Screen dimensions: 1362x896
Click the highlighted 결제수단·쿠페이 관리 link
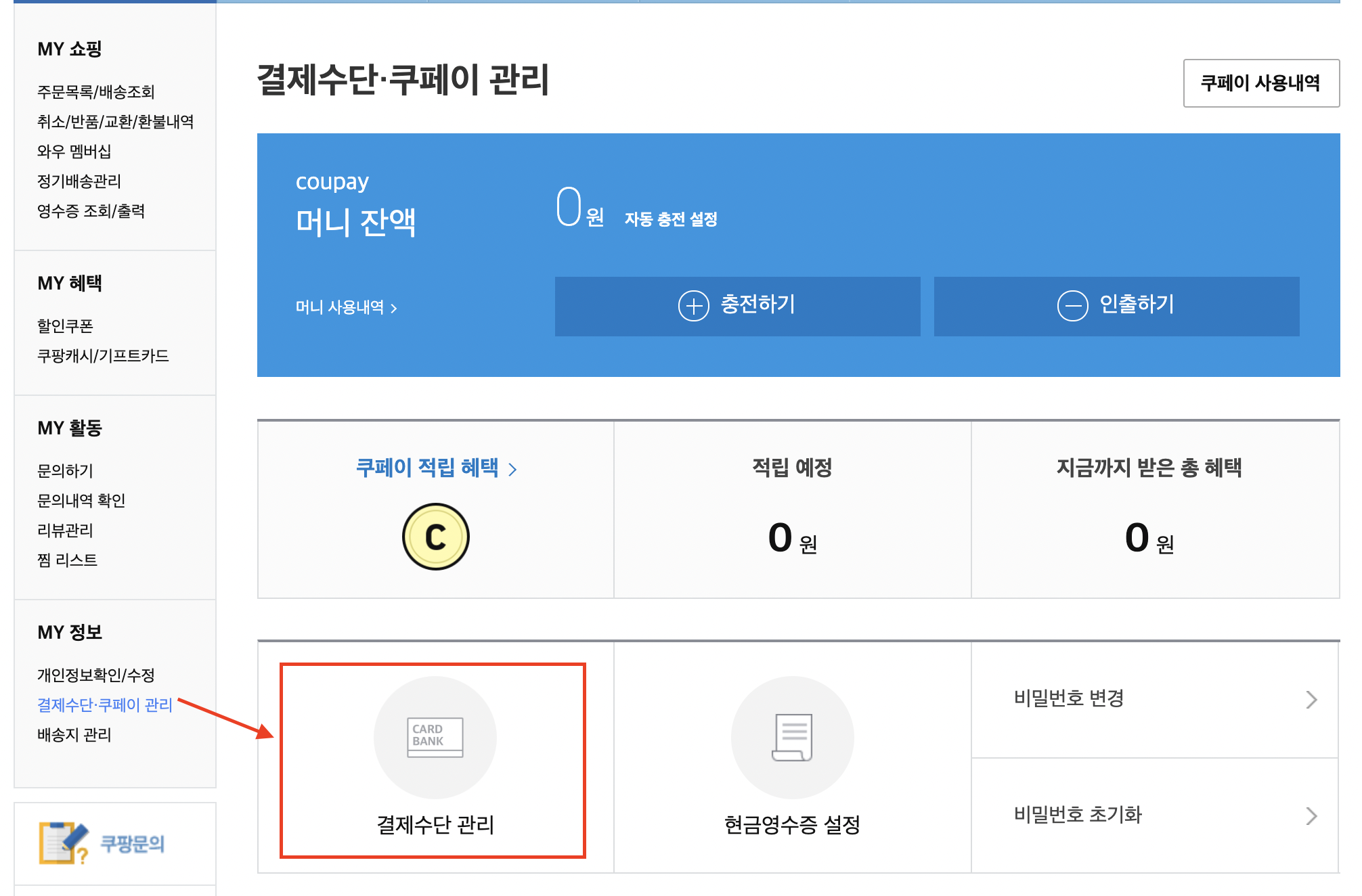[104, 704]
